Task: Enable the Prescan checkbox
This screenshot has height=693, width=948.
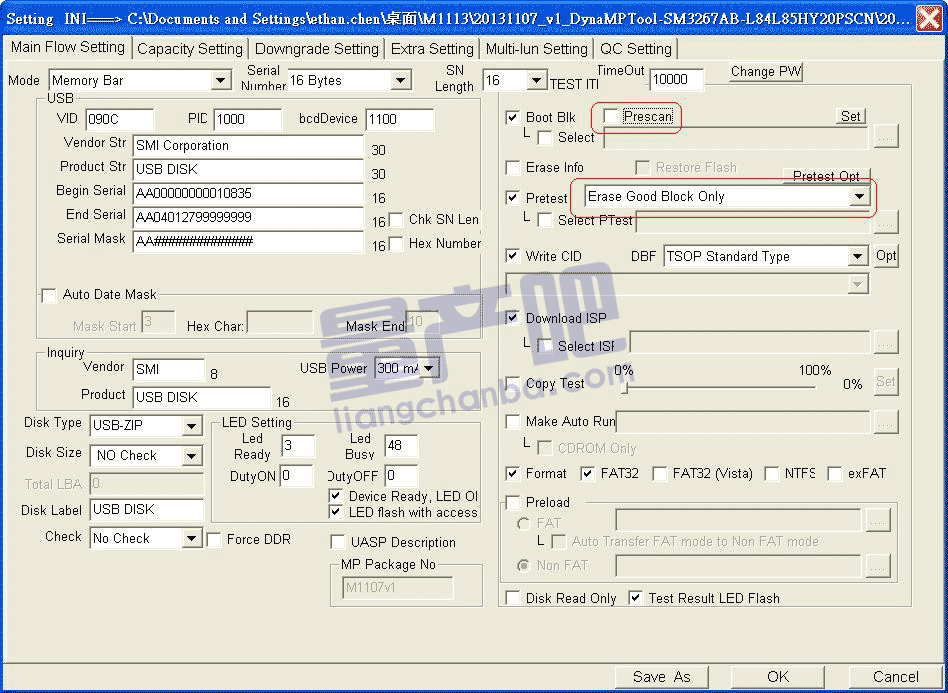Action: coord(611,117)
